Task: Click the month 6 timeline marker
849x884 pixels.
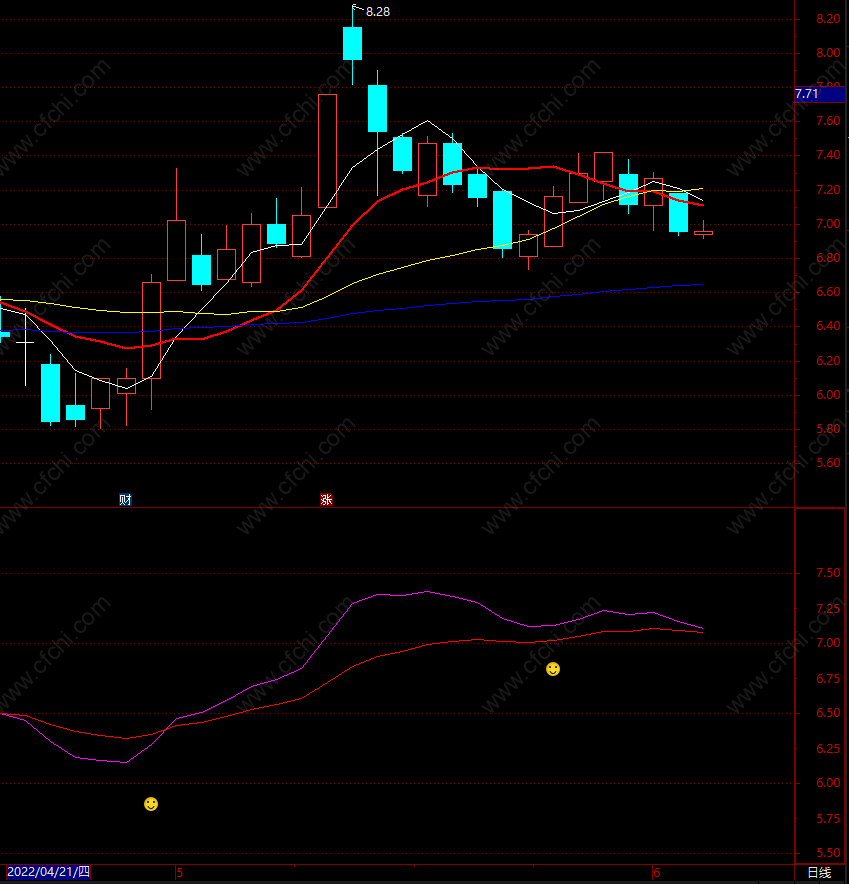Action: (x=656, y=873)
